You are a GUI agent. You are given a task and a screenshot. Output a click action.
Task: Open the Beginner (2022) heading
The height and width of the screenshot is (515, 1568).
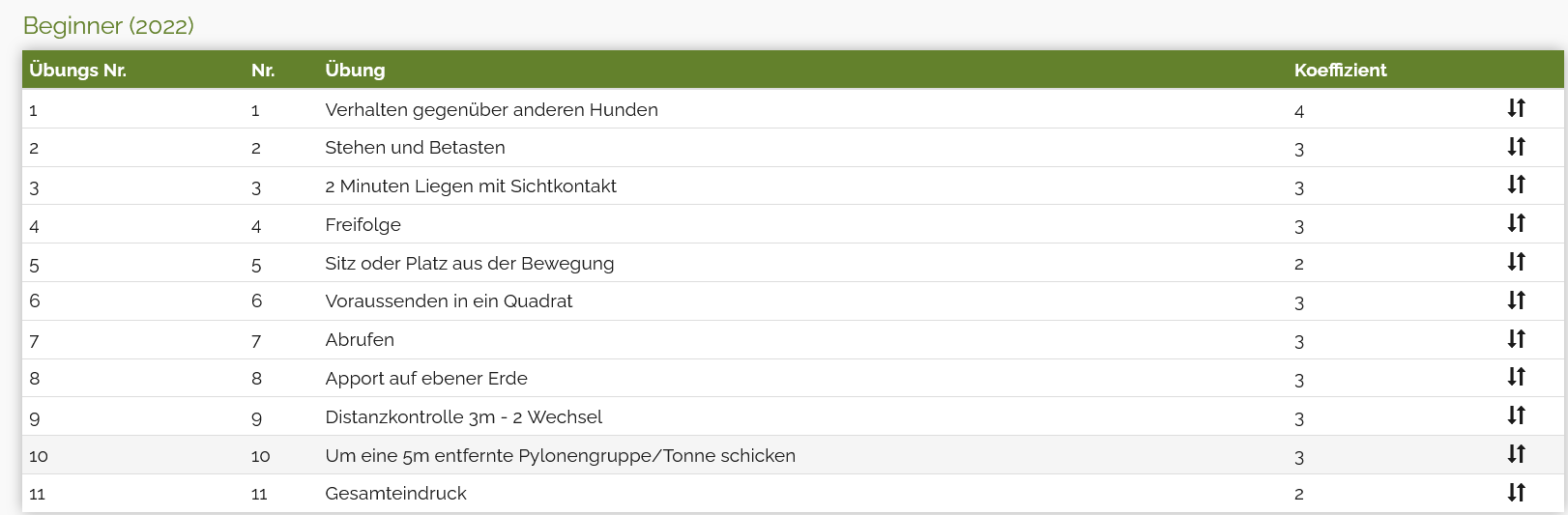click(x=108, y=26)
